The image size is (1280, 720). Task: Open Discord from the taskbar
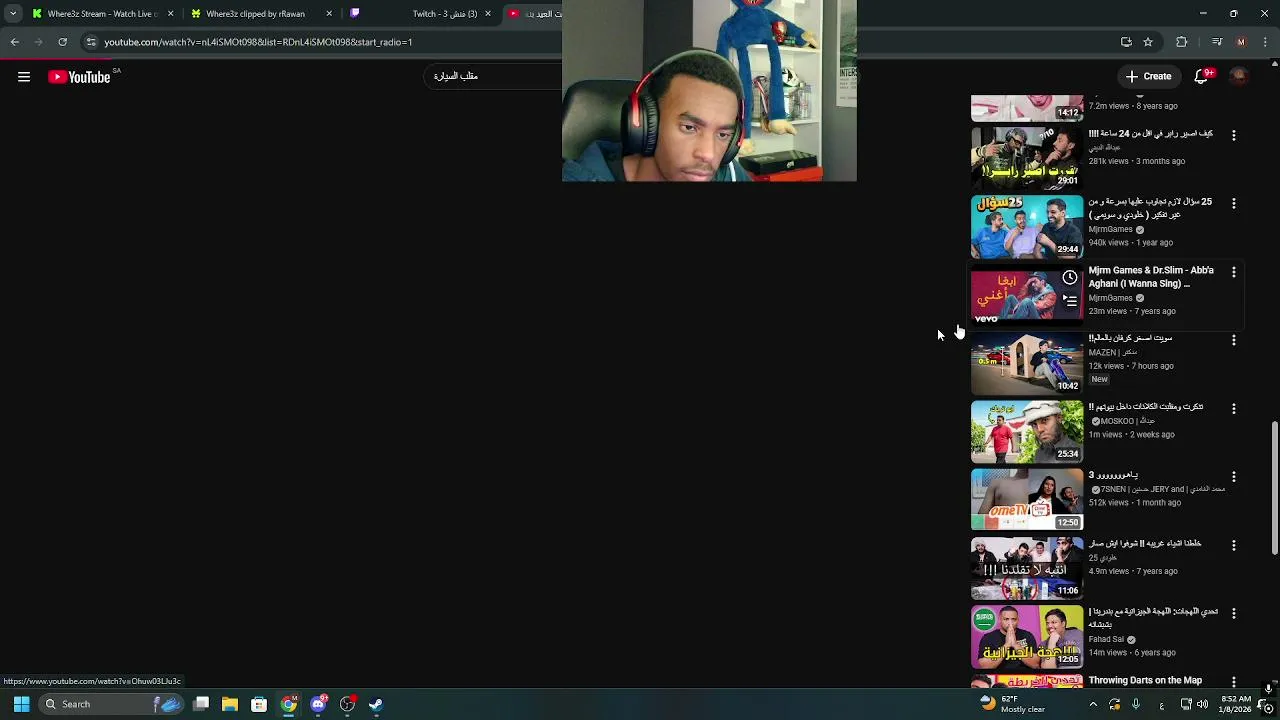(x=318, y=704)
